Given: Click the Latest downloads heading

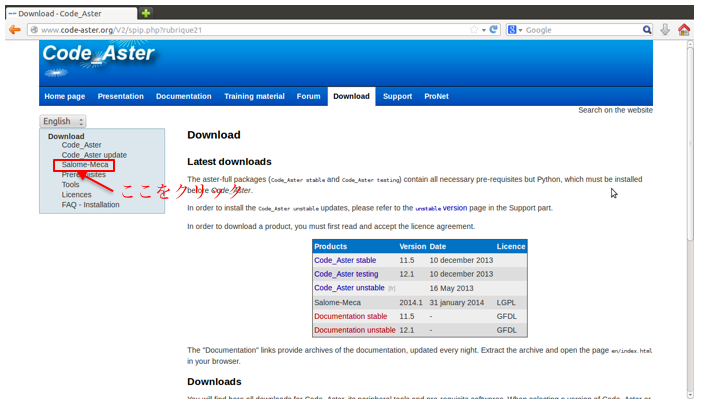Looking at the screenshot, I should (x=229, y=162).
